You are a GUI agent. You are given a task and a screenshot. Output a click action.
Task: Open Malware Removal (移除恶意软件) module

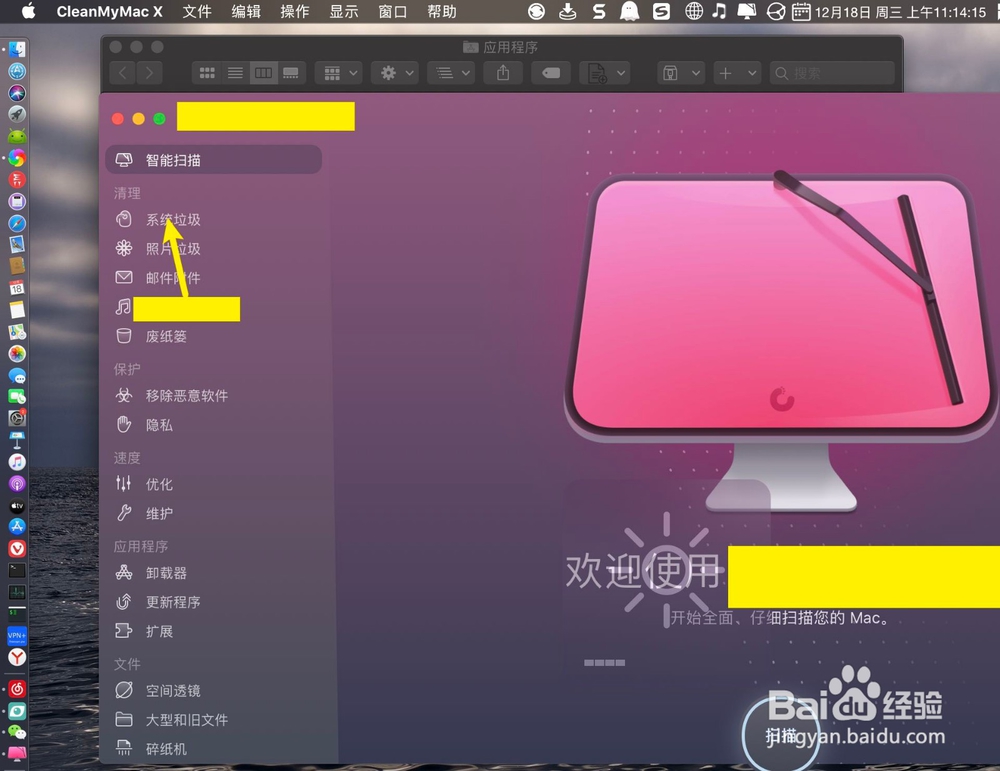pos(186,396)
